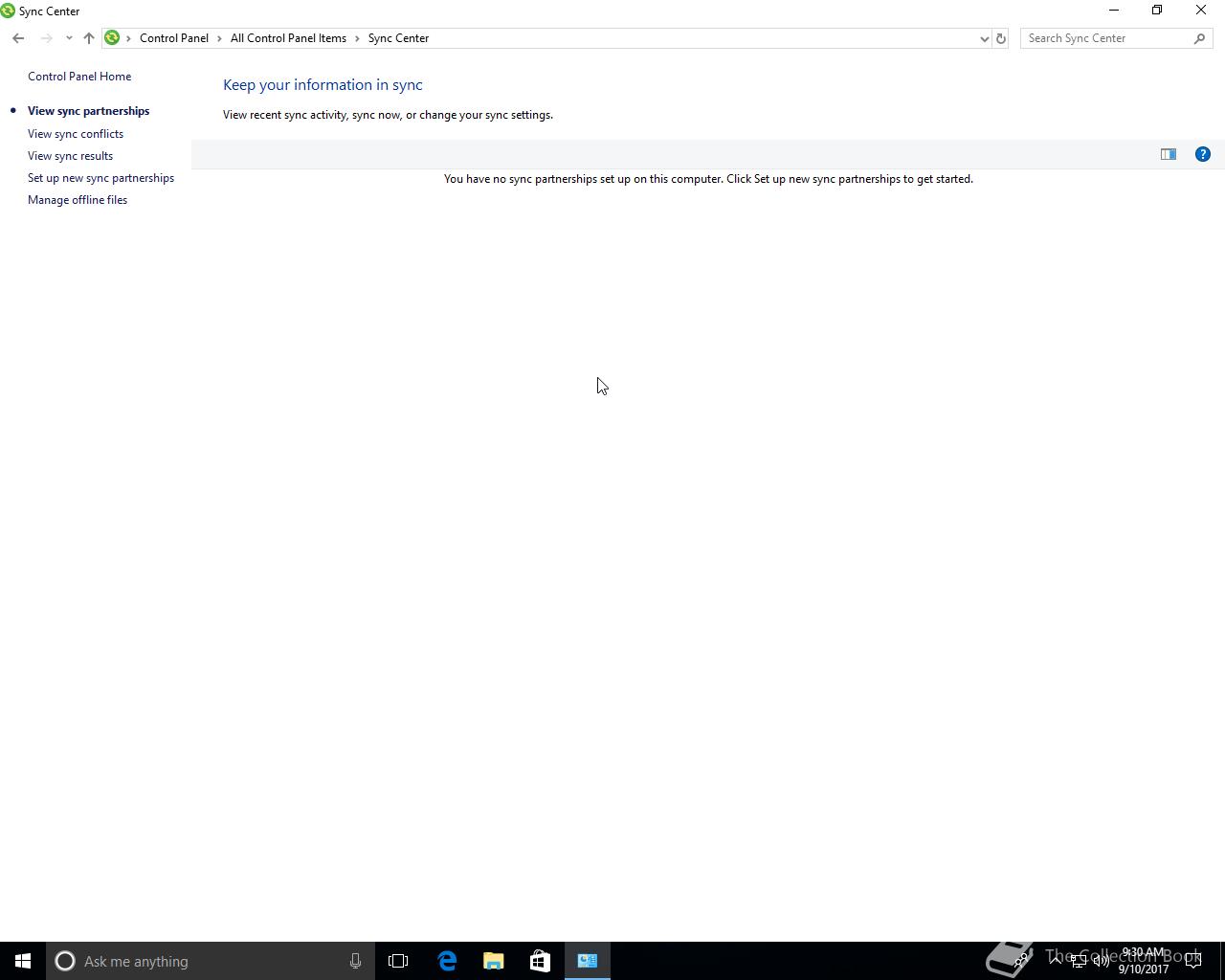Click Sync Center breadcrumb segment
1225x980 pixels.
coord(398,38)
